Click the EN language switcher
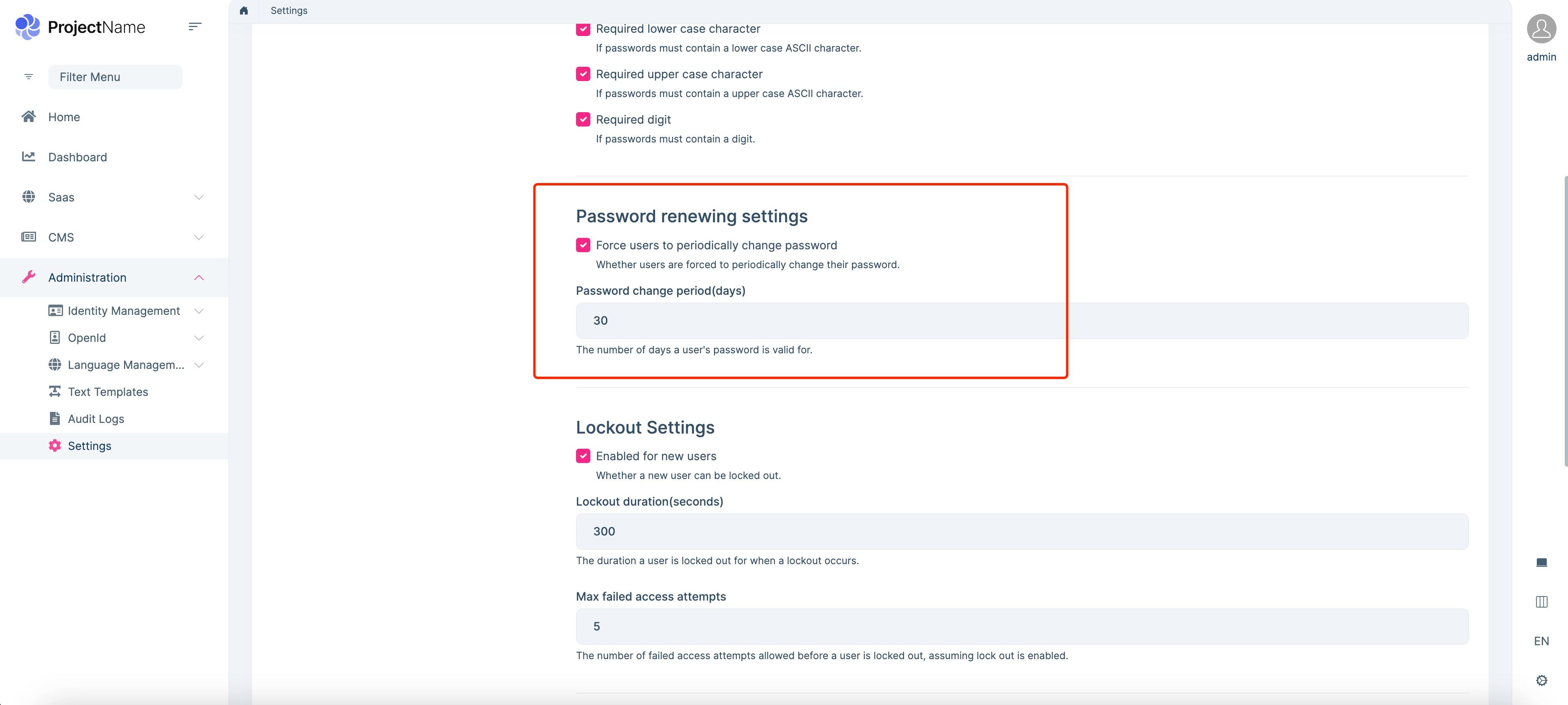The width and height of the screenshot is (1568, 705). tap(1541, 640)
